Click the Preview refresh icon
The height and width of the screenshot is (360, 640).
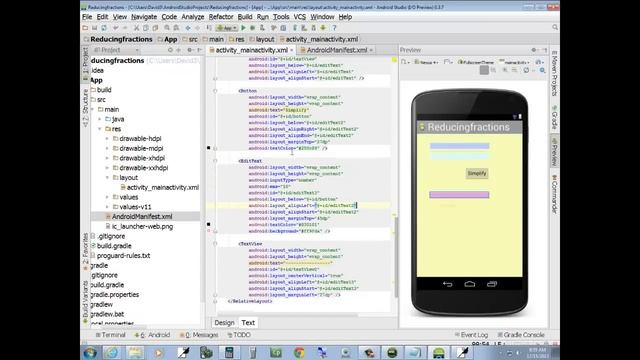tap(526, 70)
